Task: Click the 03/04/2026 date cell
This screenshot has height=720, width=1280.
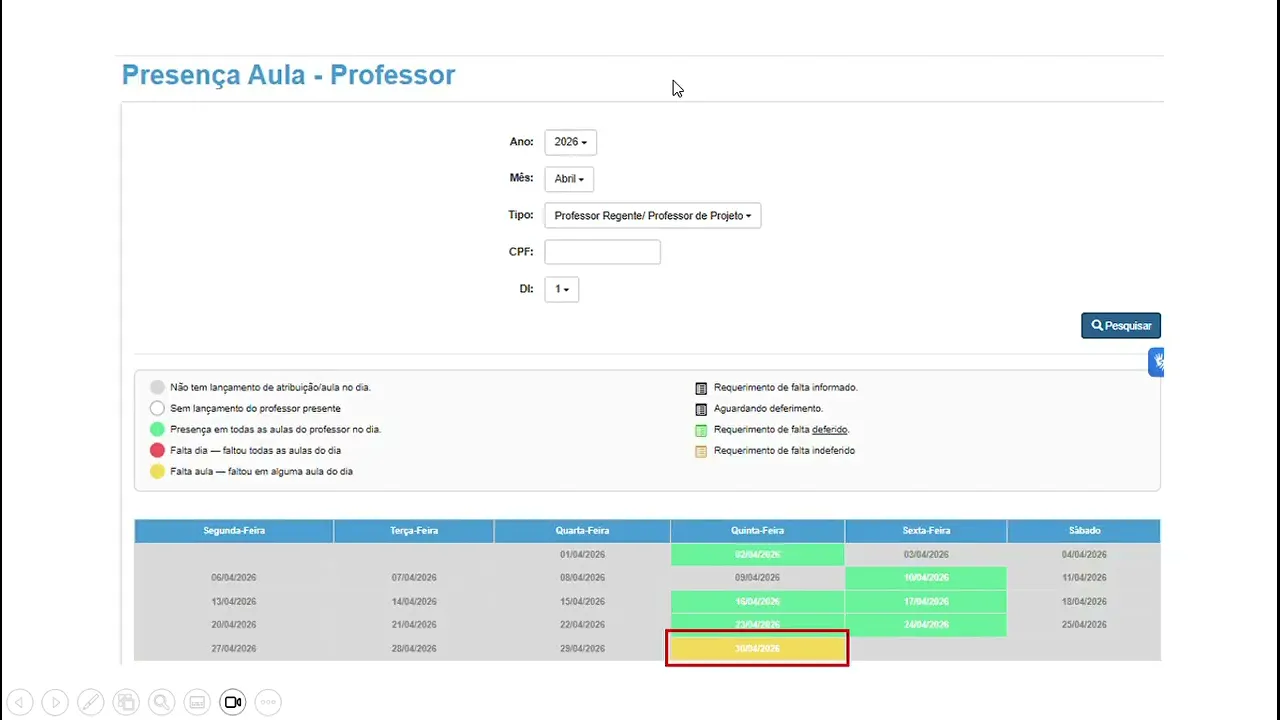Action: click(x=926, y=554)
